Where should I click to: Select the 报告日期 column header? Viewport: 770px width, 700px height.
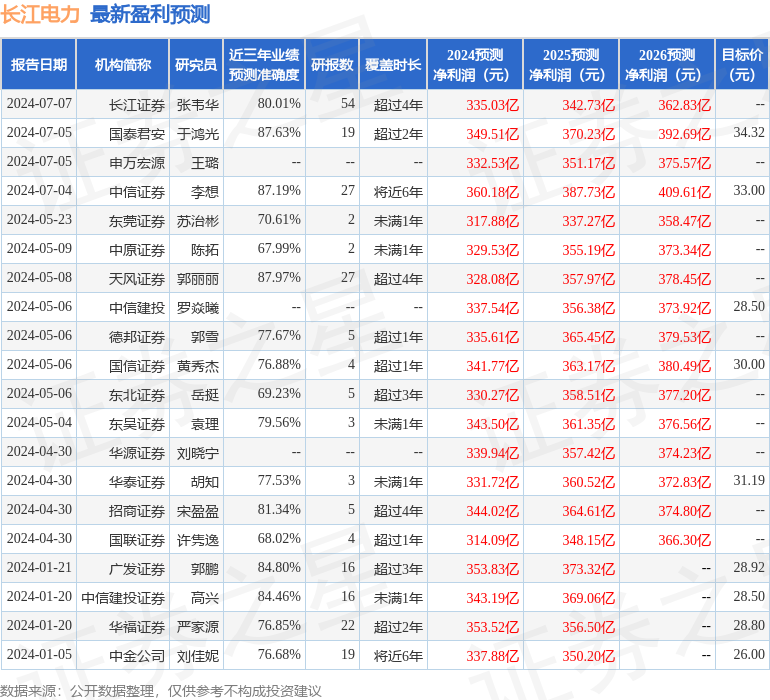pos(39,64)
